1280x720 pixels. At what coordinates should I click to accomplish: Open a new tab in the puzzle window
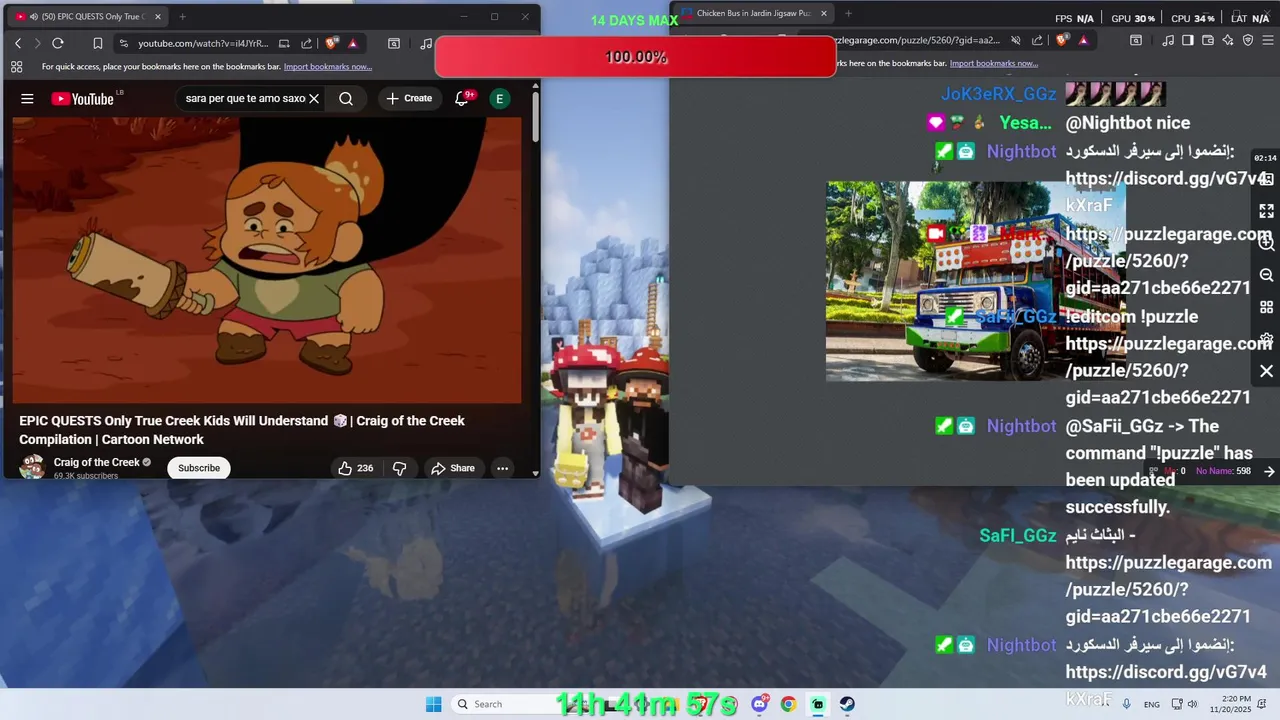[848, 13]
